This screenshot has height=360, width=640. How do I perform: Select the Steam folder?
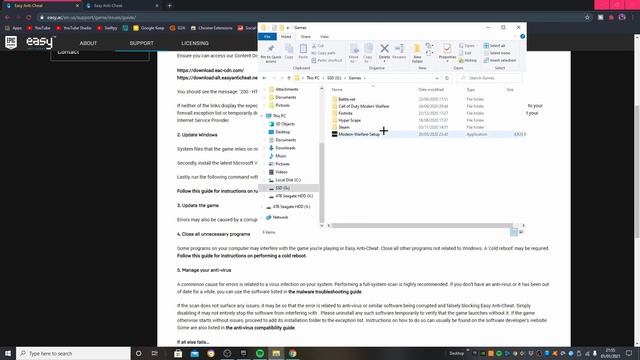344,127
